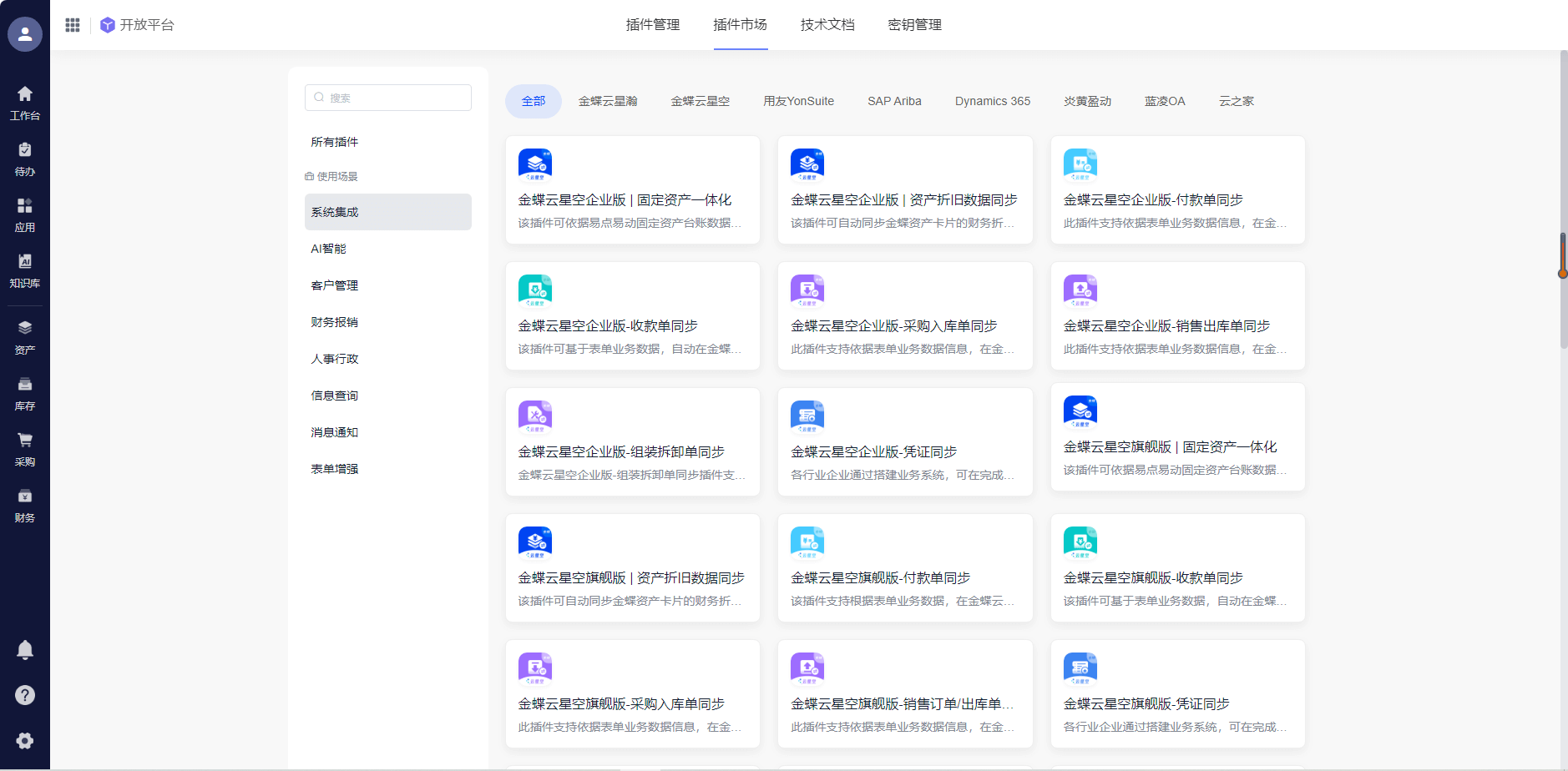
Task: Filter by SAP Ariba
Action: tap(894, 101)
